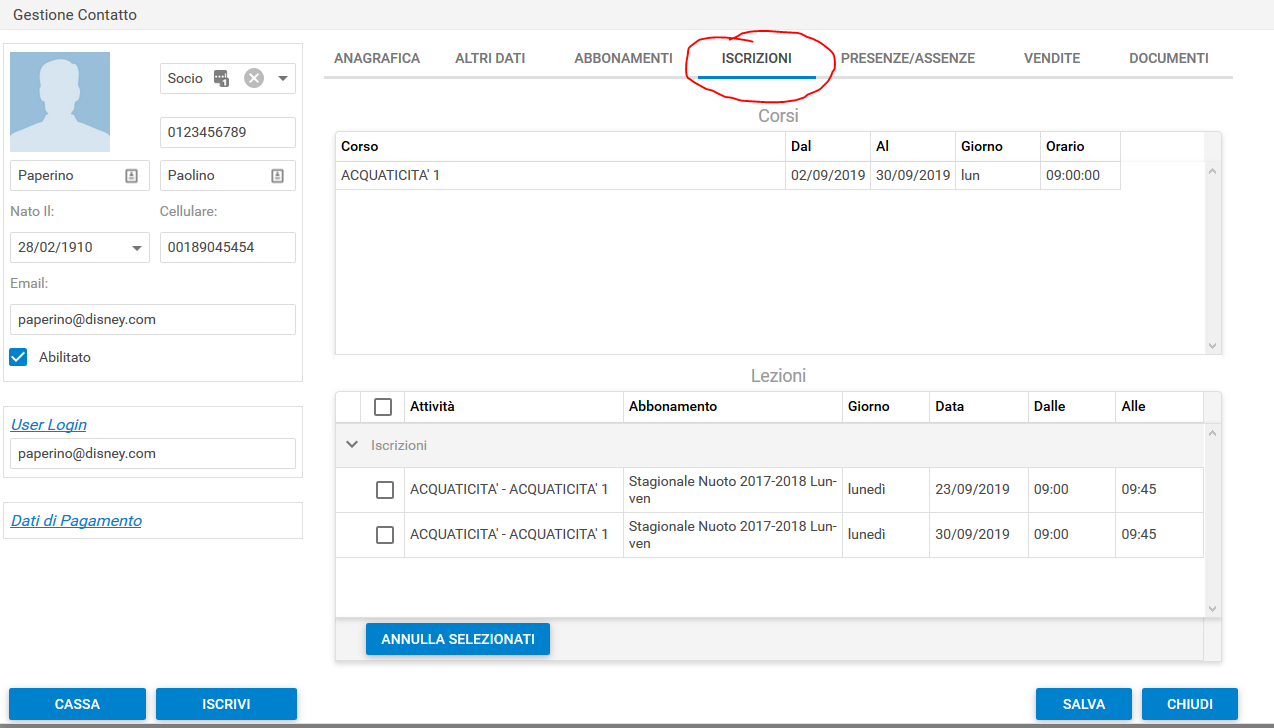Viewport: 1274px width, 728px height.
Task: Collapse the Iscrizioni group chevron
Action: (351, 444)
